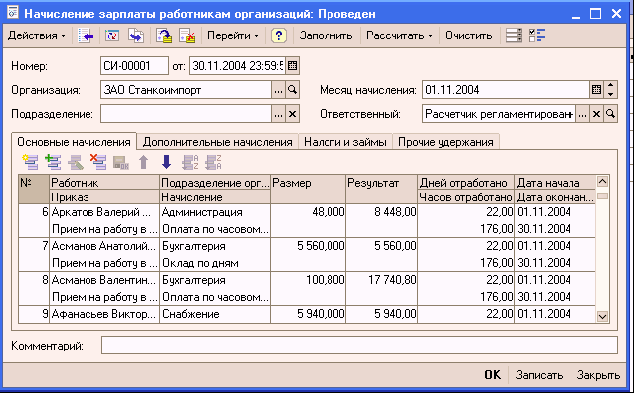Open selection list for Подразделение field

(278, 114)
